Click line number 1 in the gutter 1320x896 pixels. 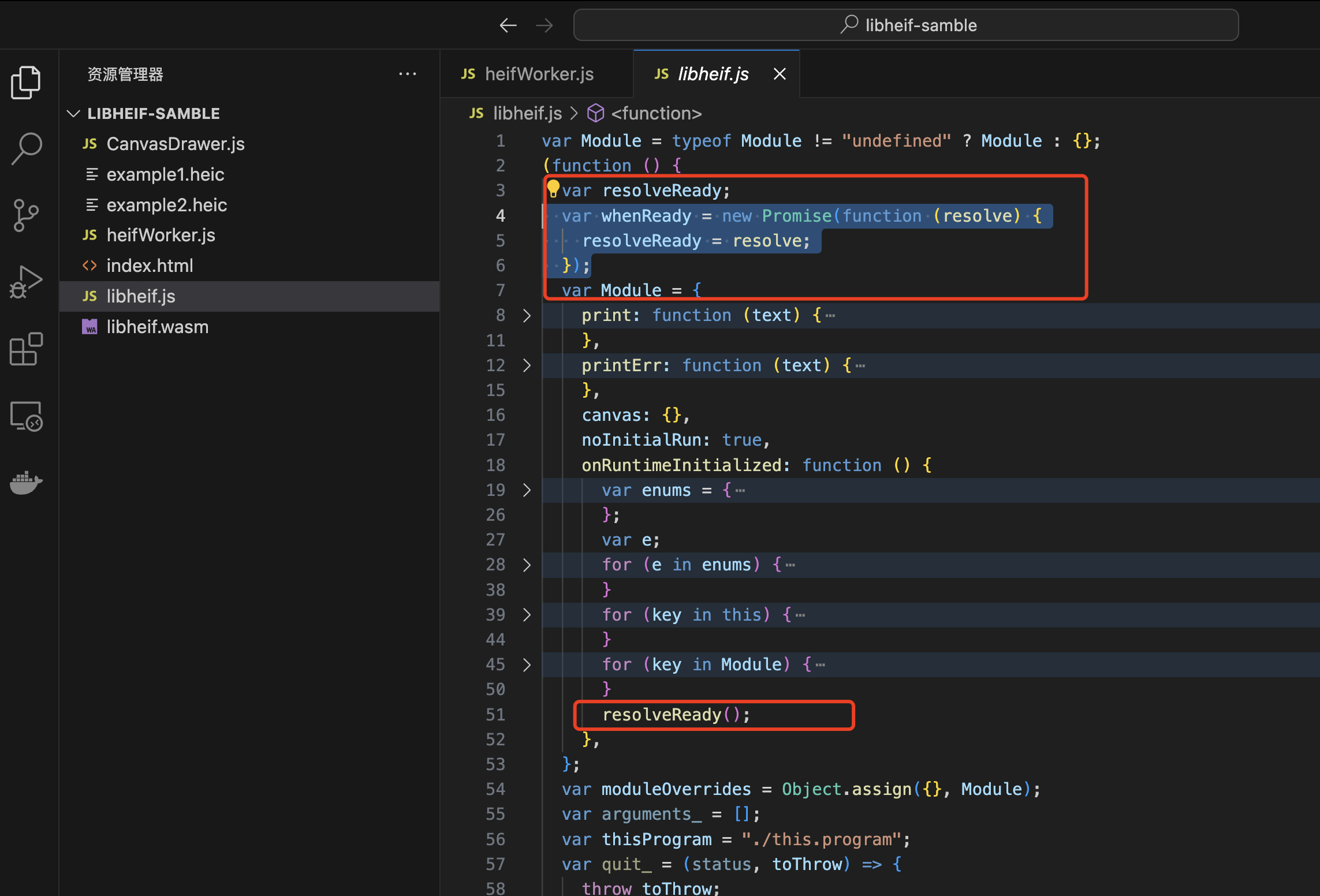click(x=501, y=141)
